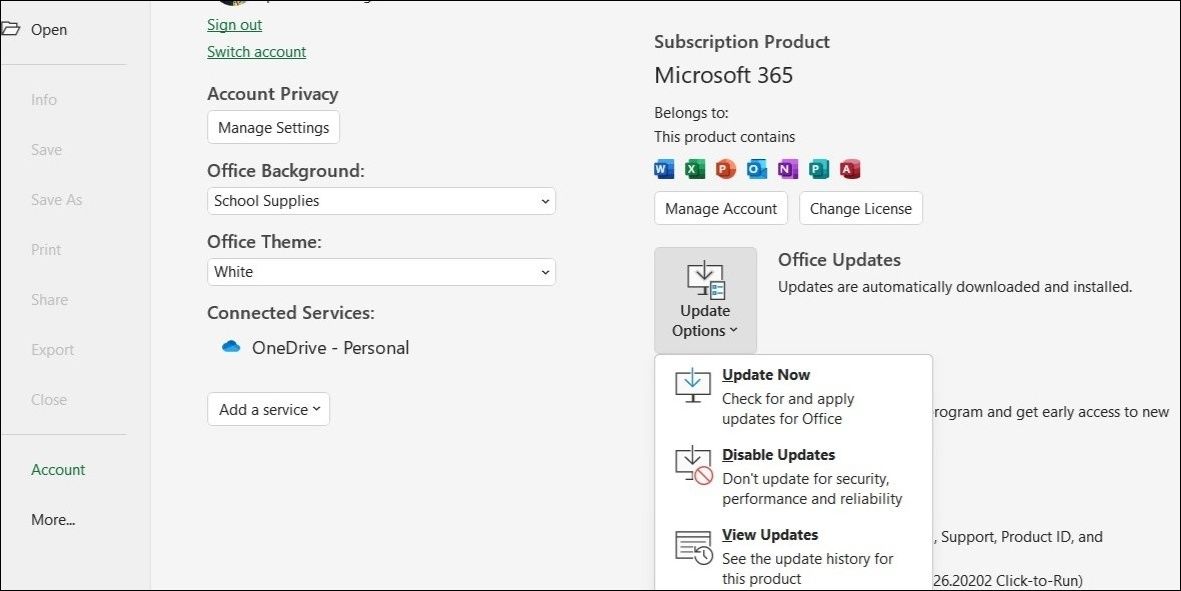Click the Microsoft 365 product name

point(724,75)
